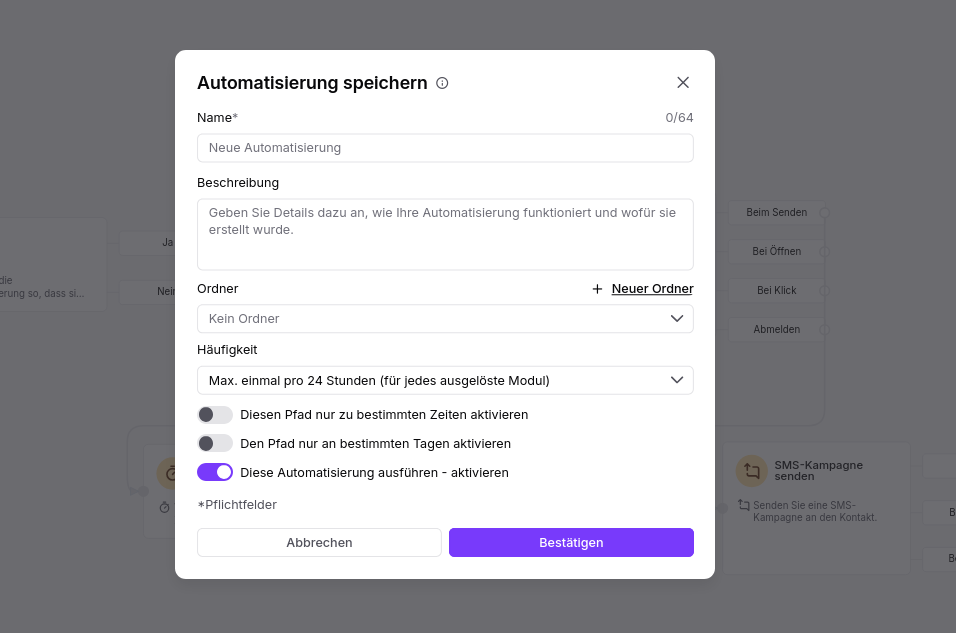Click the Neuer Ordner link
Screen dimensions: 956x633
(x=652, y=289)
